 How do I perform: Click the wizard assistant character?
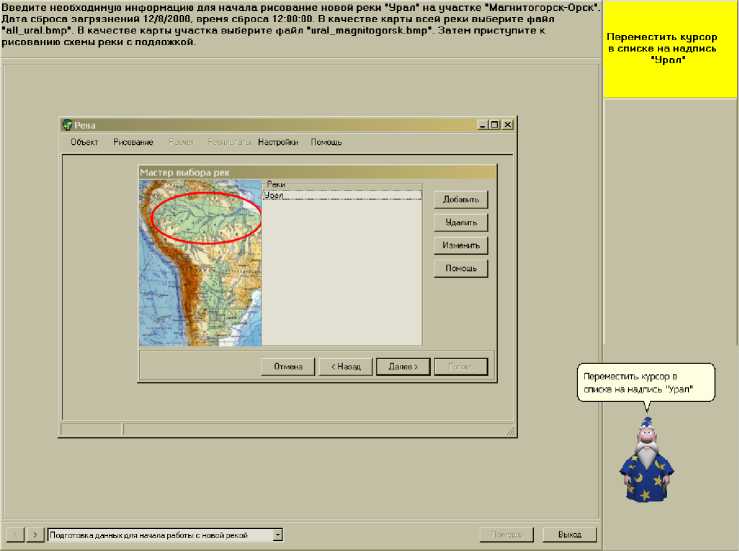pyautogui.click(x=646, y=459)
